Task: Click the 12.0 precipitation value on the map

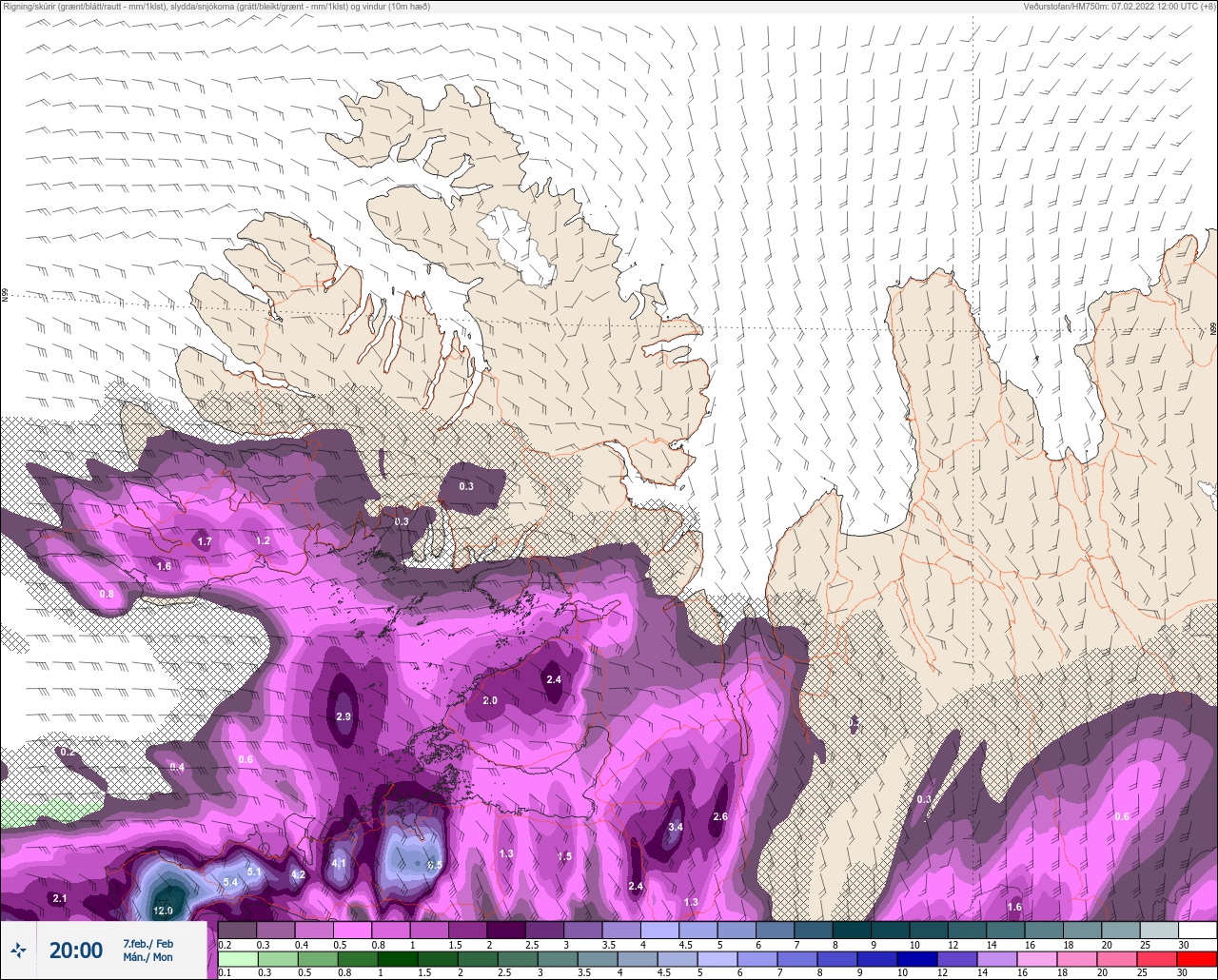Action: [x=164, y=911]
